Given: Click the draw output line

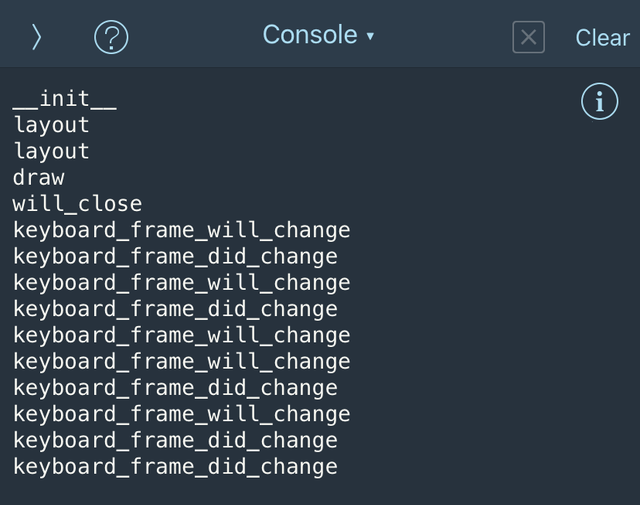Looking at the screenshot, I should (39, 178).
